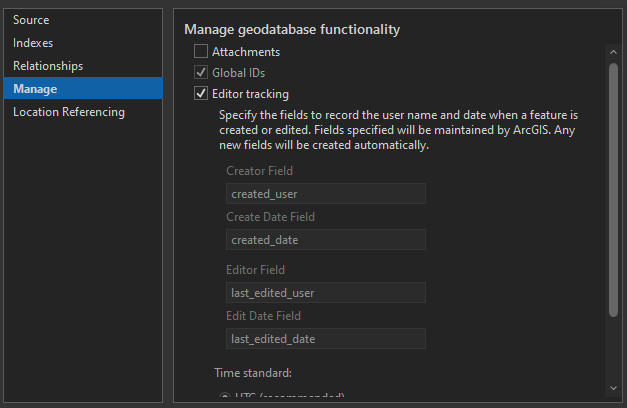Click the scrollbar down arrow
627x408 pixels.
point(613,387)
